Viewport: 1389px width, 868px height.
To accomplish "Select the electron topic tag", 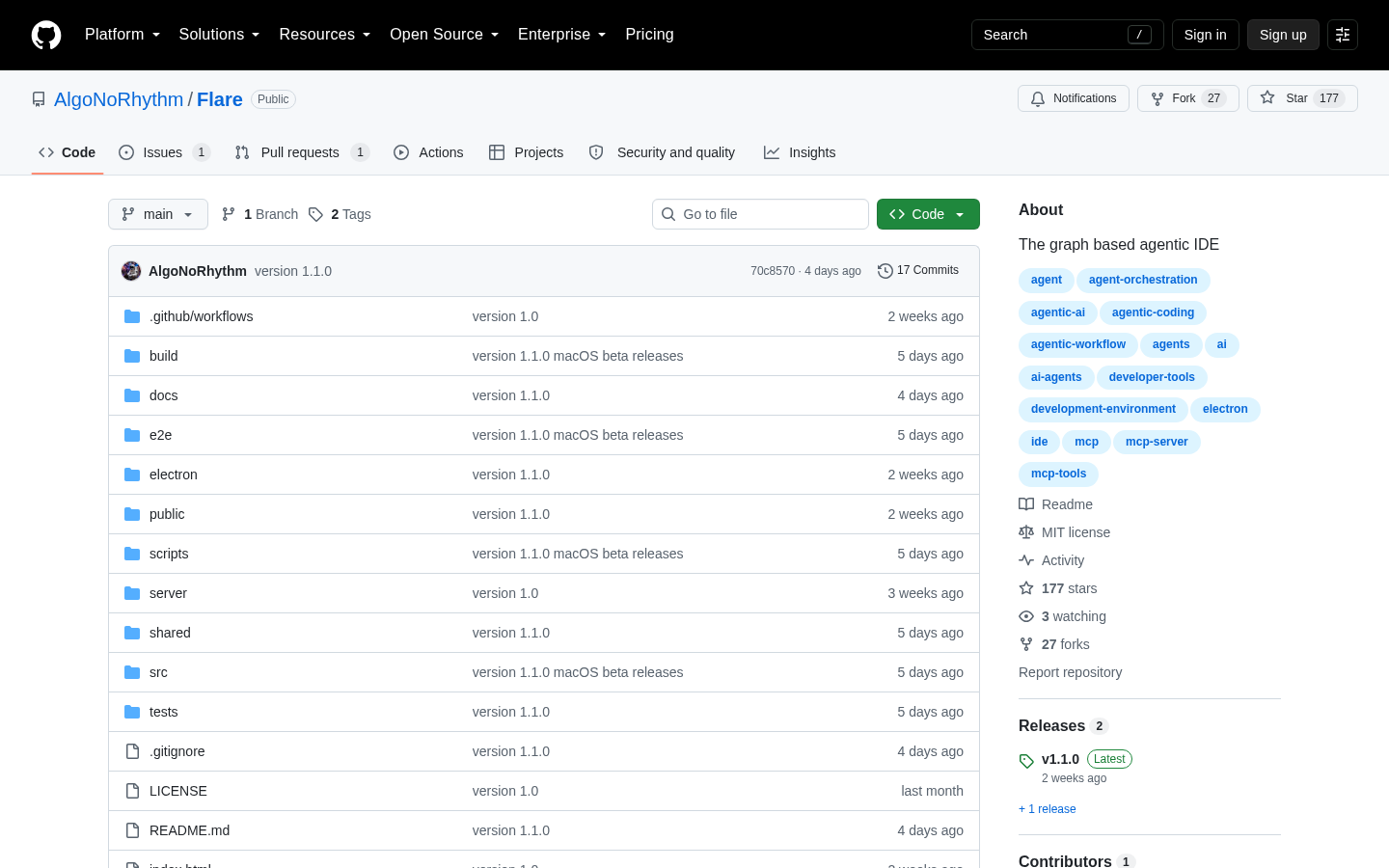I will 1225,409.
